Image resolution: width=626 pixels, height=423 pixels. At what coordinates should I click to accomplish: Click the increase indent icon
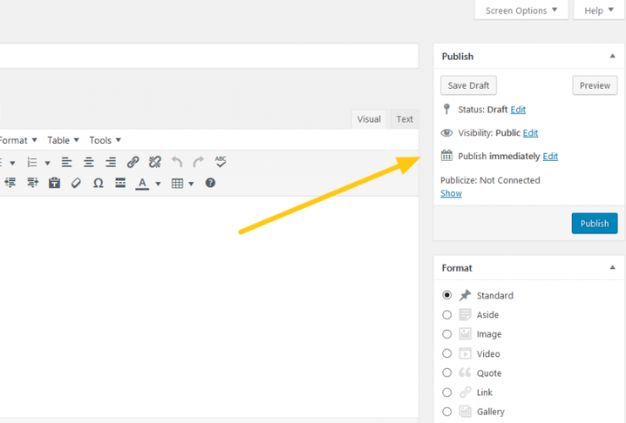pyautogui.click(x=33, y=183)
